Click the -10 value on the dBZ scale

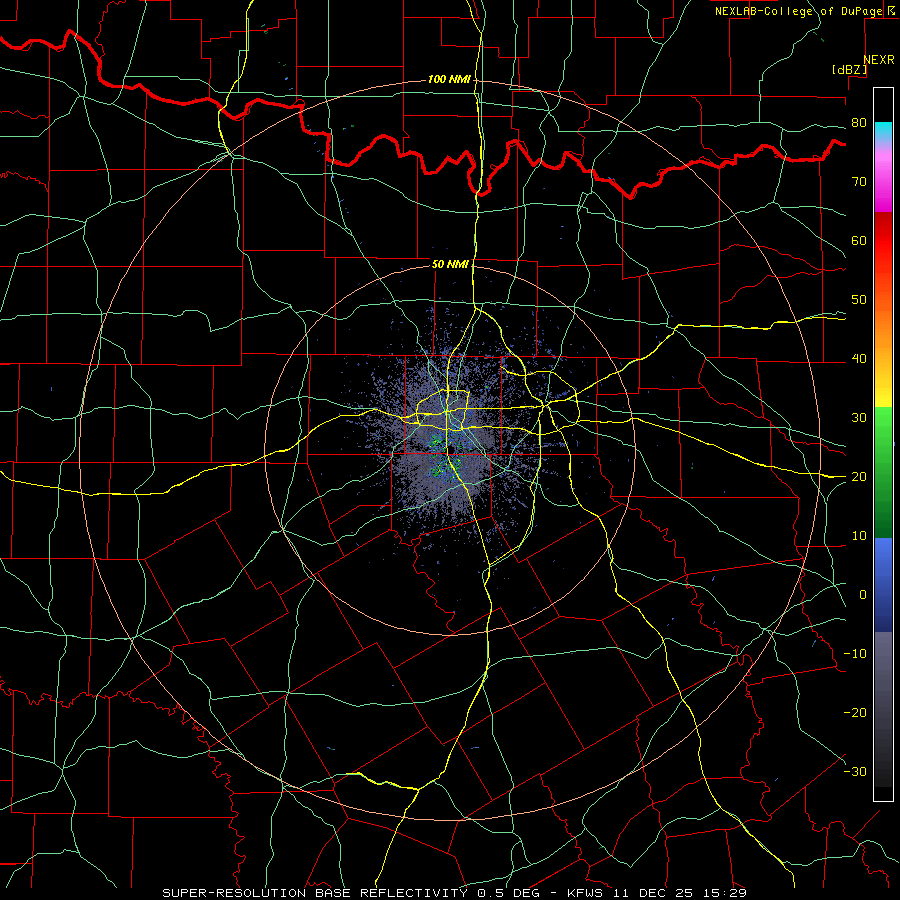tap(855, 654)
